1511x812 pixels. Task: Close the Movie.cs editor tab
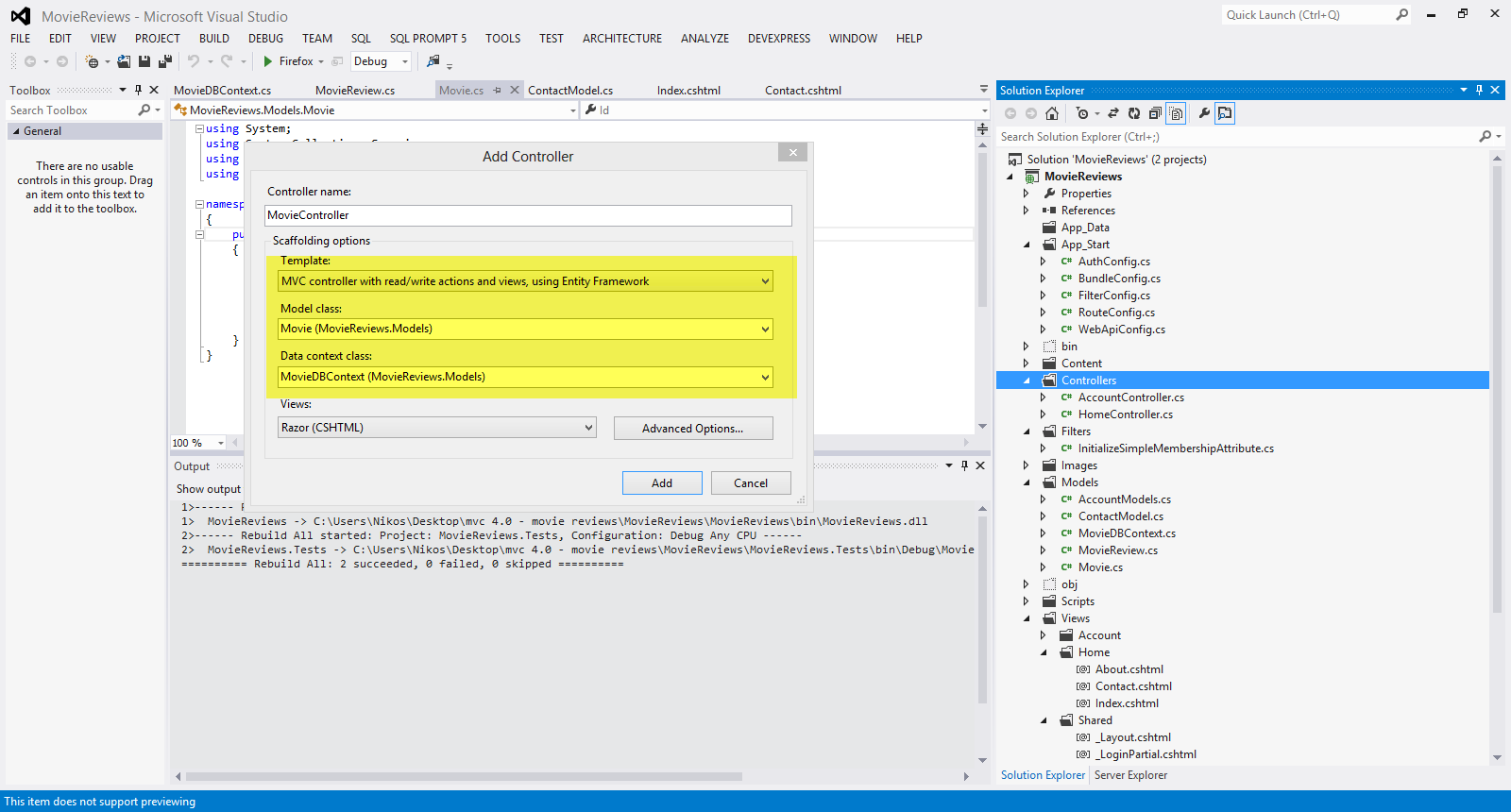tap(515, 90)
